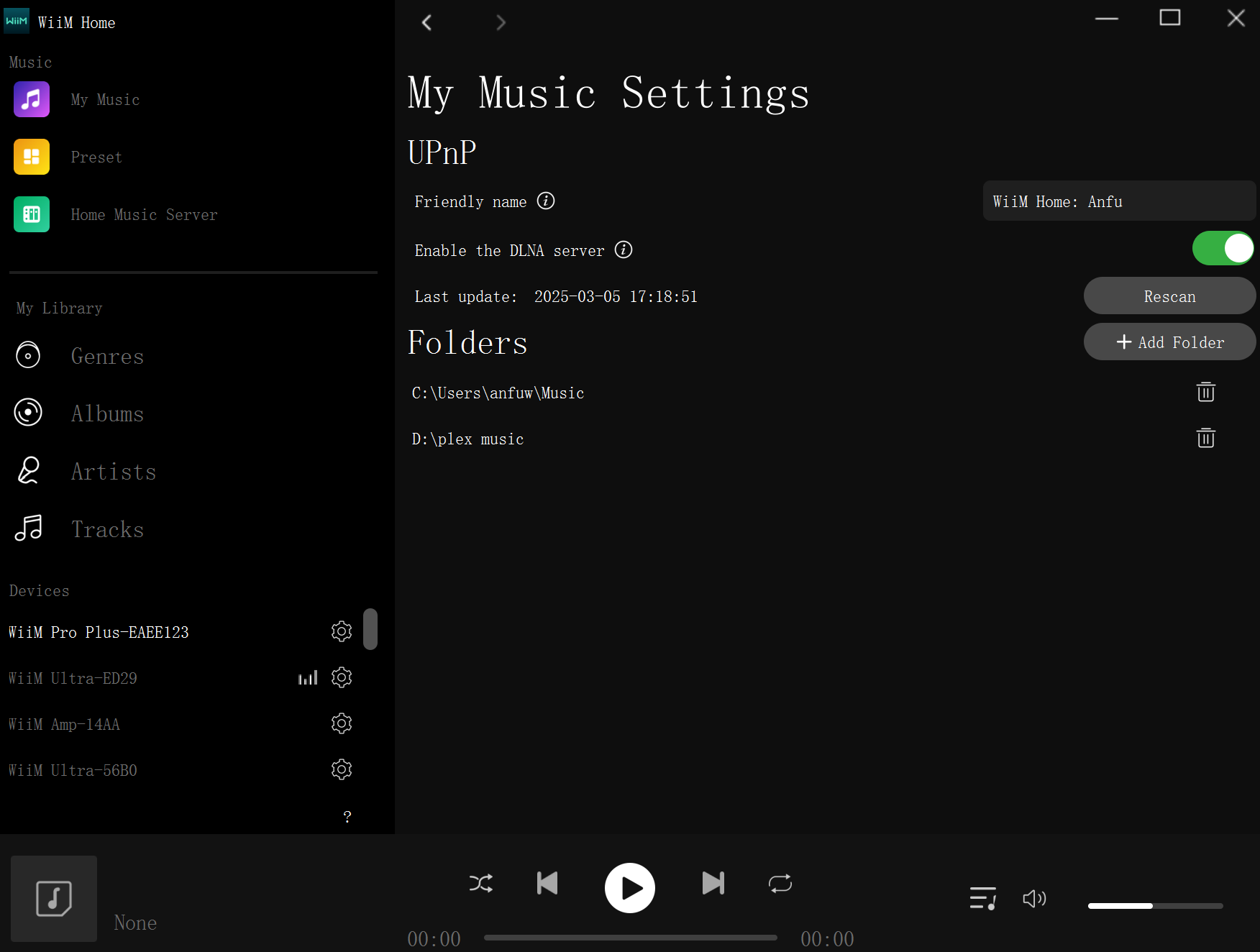Browse library by Genres
1260x952 pixels.
107,356
